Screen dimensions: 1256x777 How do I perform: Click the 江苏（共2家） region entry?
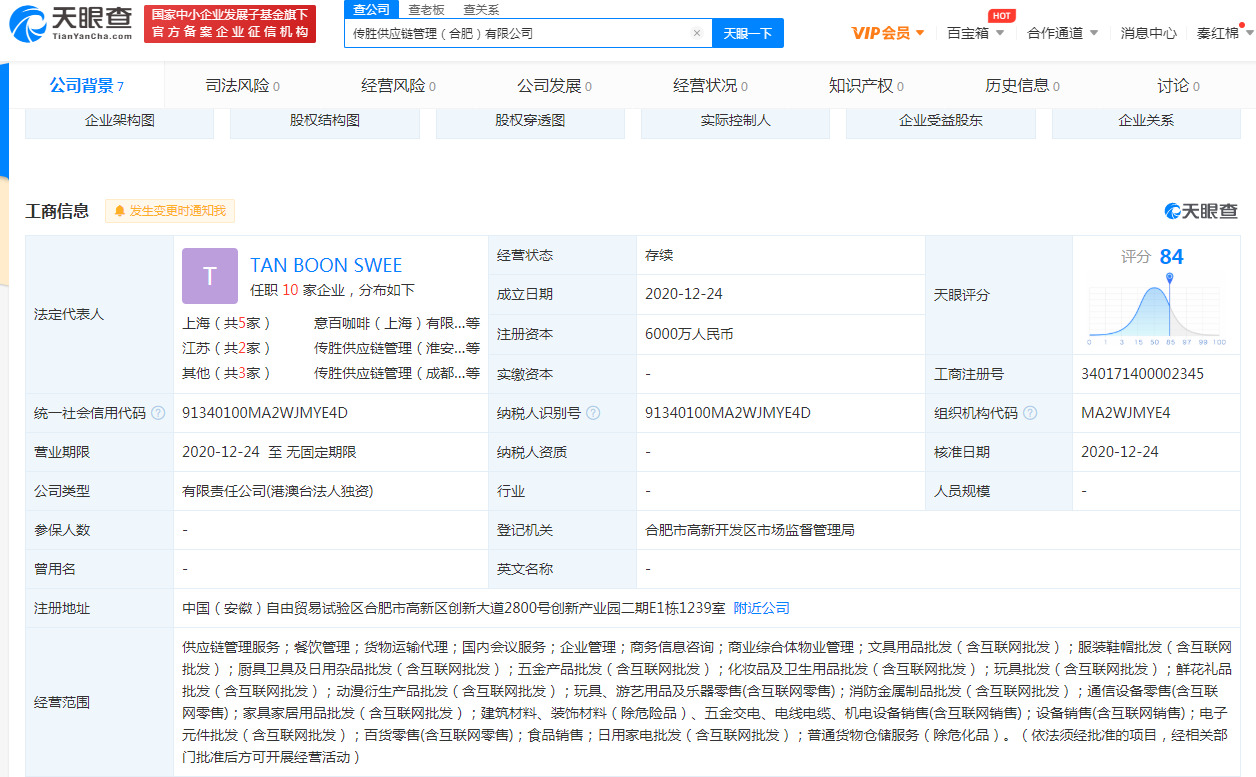tap(227, 348)
